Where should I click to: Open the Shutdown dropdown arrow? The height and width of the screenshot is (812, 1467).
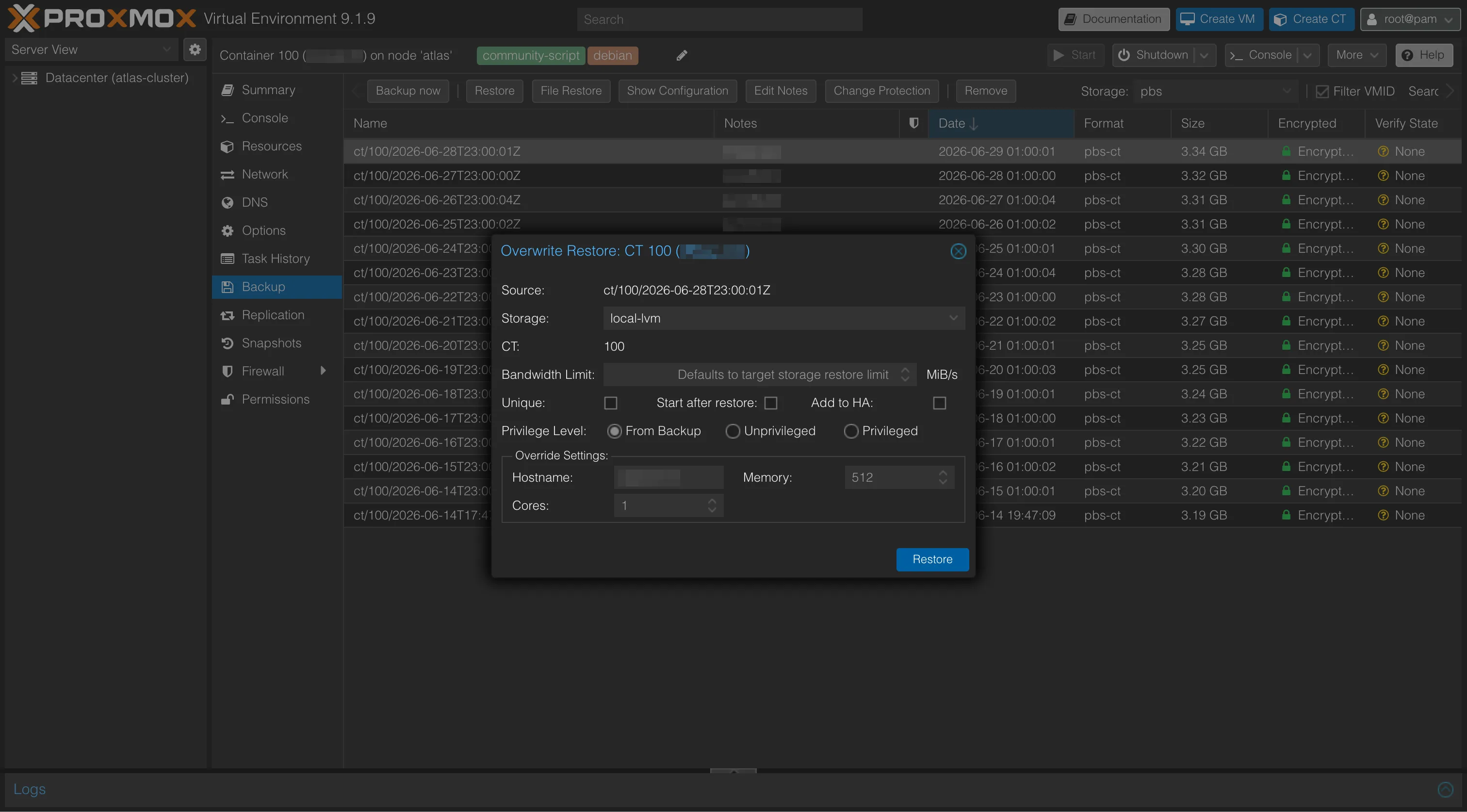click(x=1204, y=55)
